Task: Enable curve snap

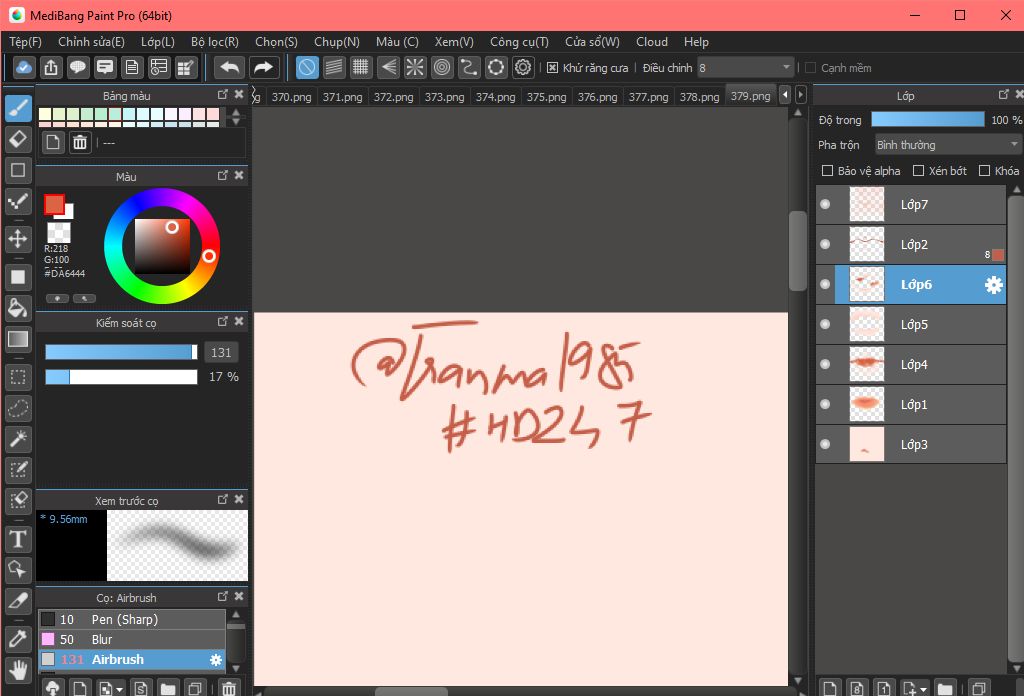Action: (469, 67)
